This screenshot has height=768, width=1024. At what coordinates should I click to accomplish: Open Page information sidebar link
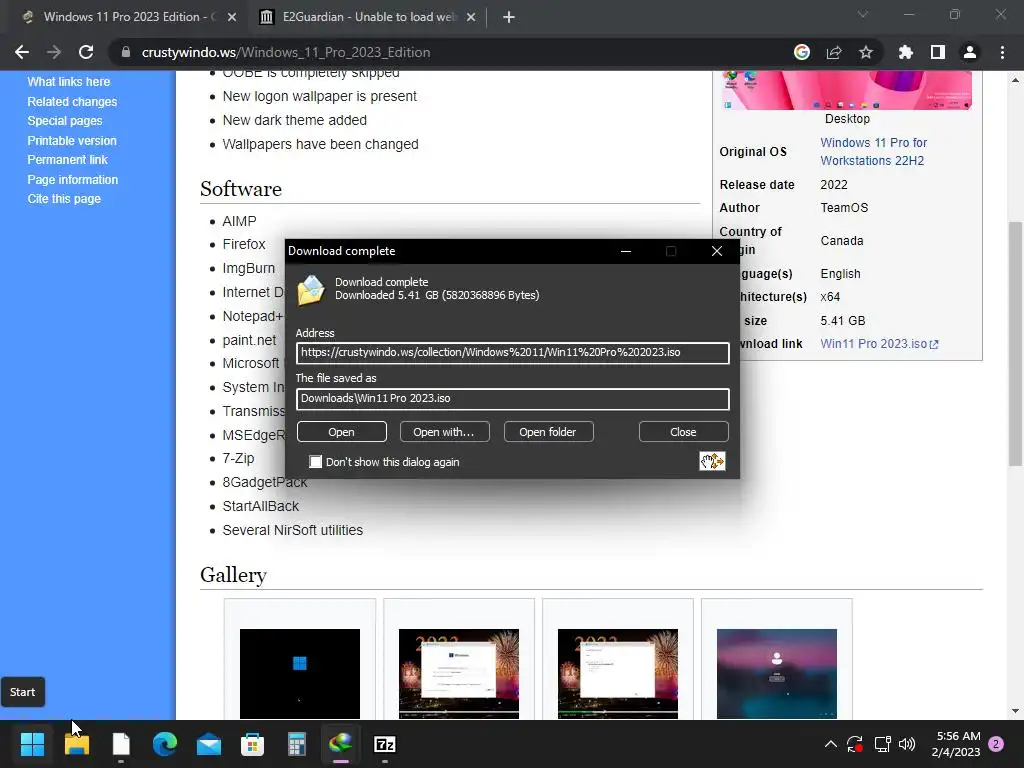(x=72, y=179)
